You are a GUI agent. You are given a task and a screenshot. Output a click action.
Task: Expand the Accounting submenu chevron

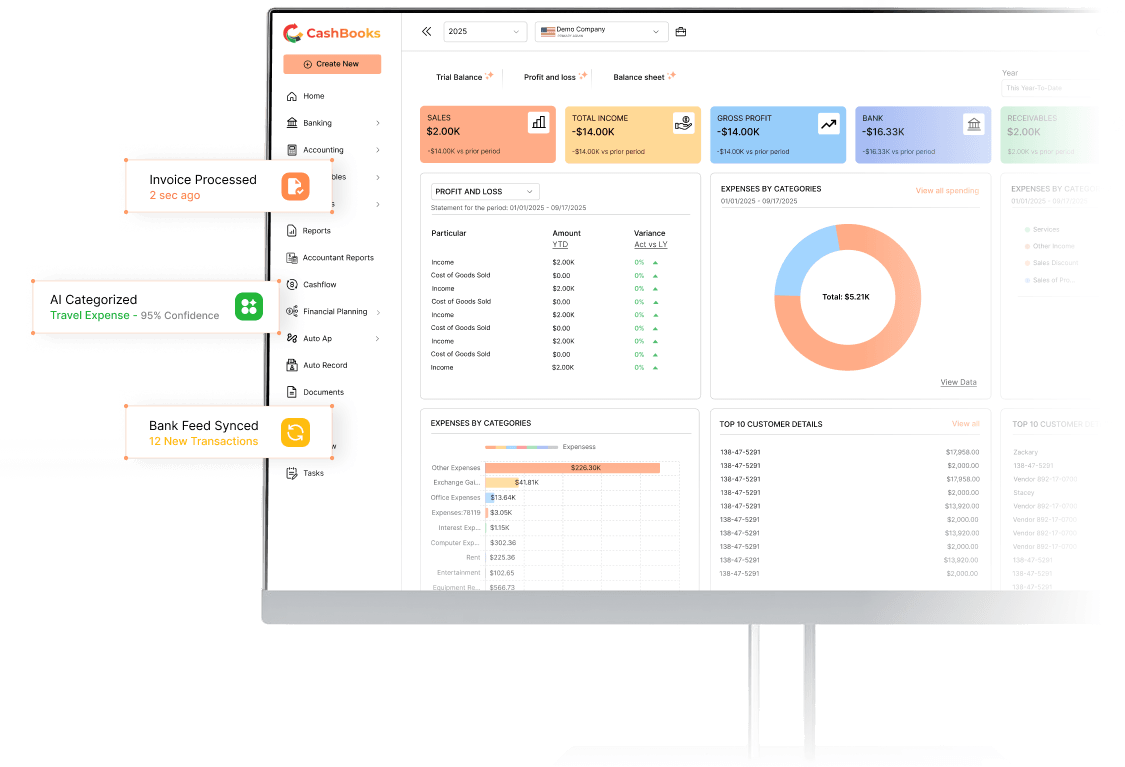378,150
